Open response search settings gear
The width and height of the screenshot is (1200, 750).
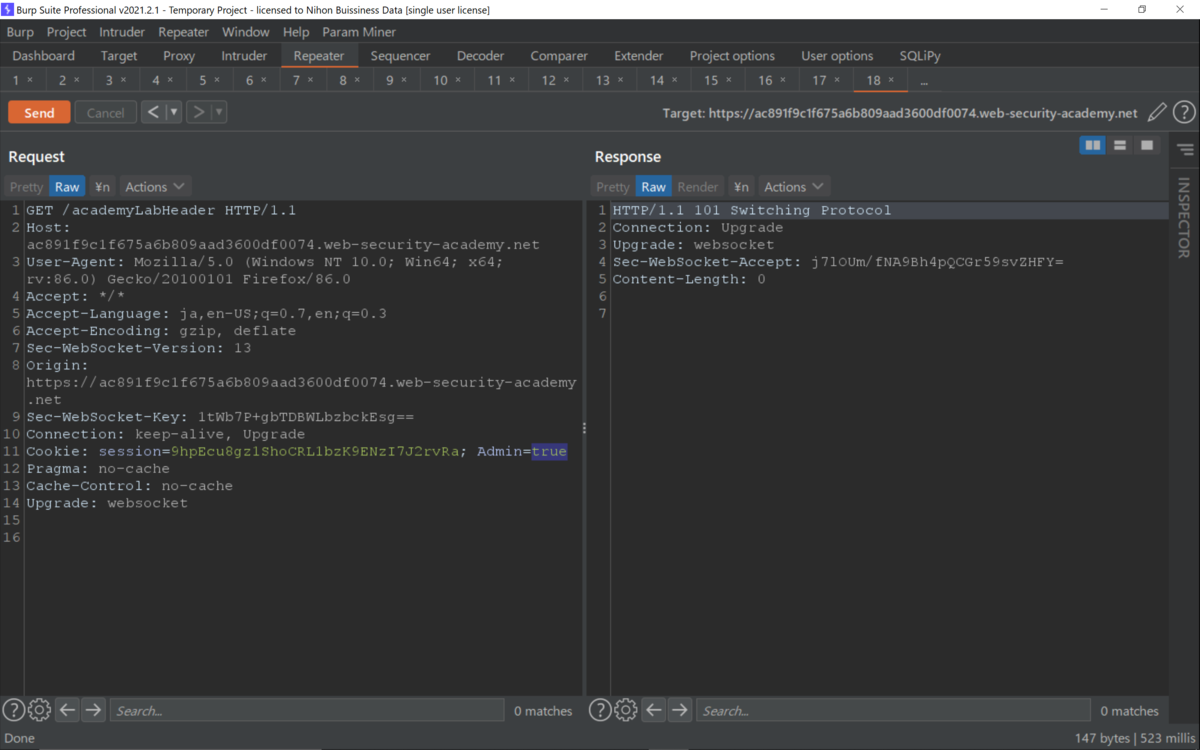(x=625, y=710)
